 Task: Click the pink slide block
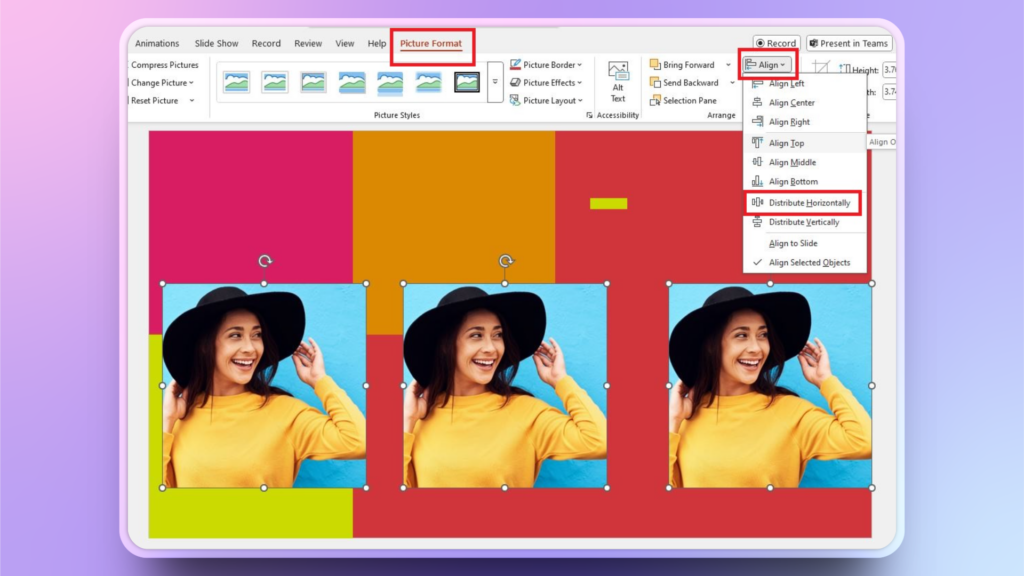tap(250, 206)
